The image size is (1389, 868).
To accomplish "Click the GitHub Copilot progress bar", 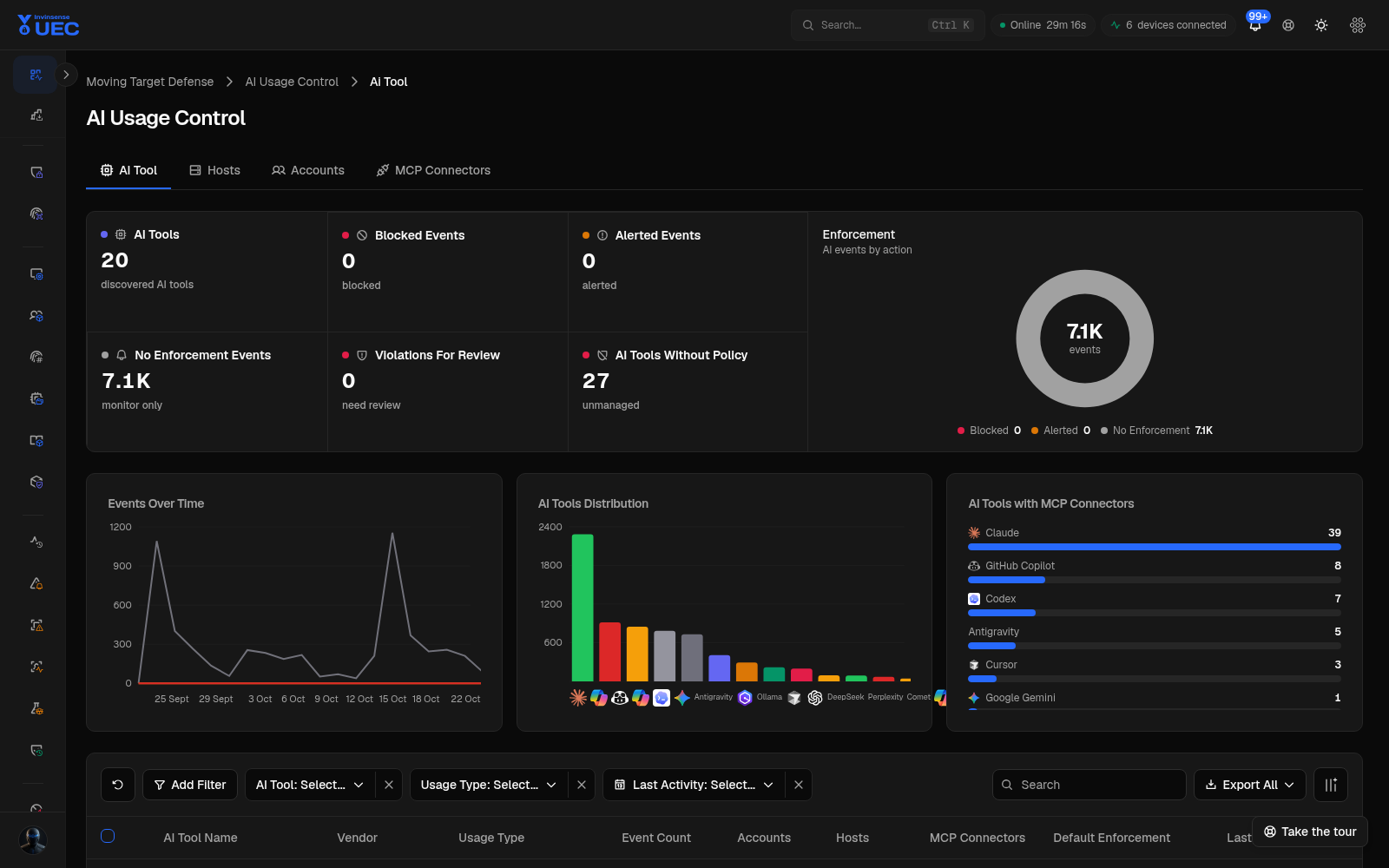I will pyautogui.click(x=1155, y=580).
